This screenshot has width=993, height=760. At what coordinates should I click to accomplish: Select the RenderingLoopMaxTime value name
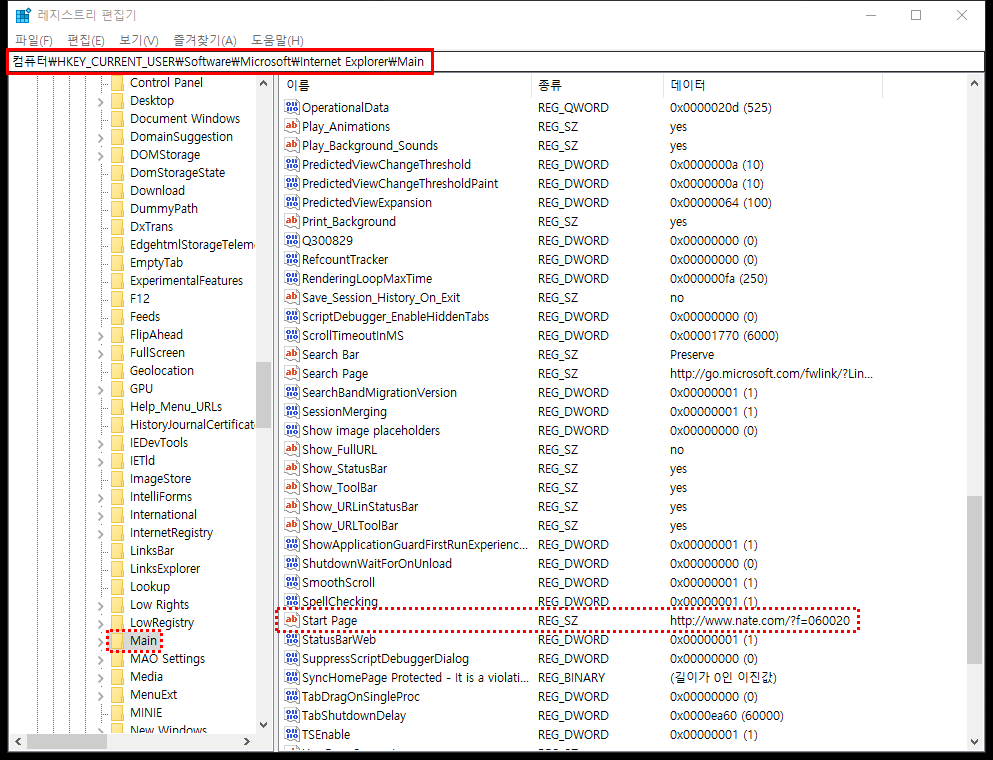(x=367, y=279)
